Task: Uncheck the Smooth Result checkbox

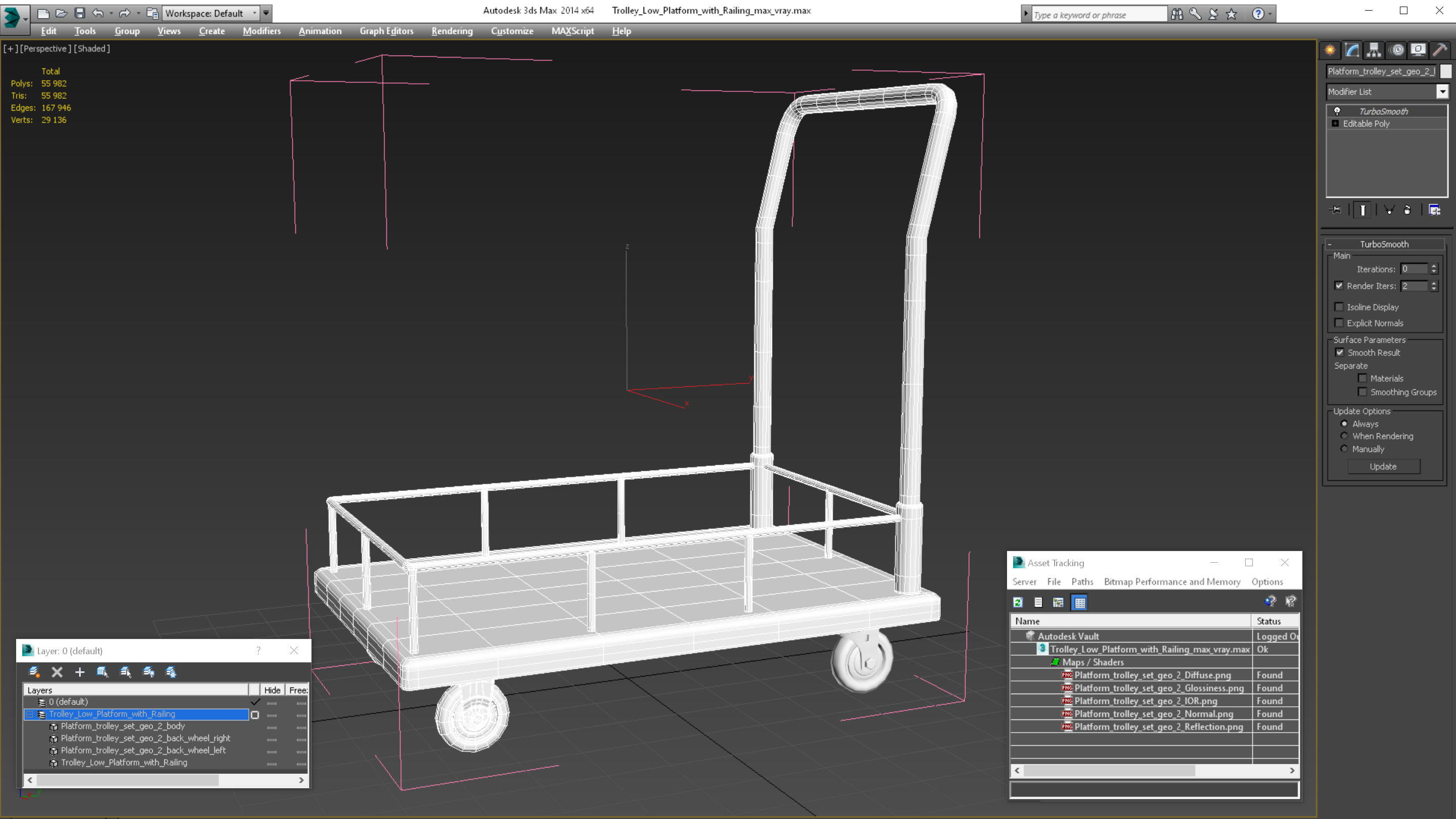Action: (1340, 352)
